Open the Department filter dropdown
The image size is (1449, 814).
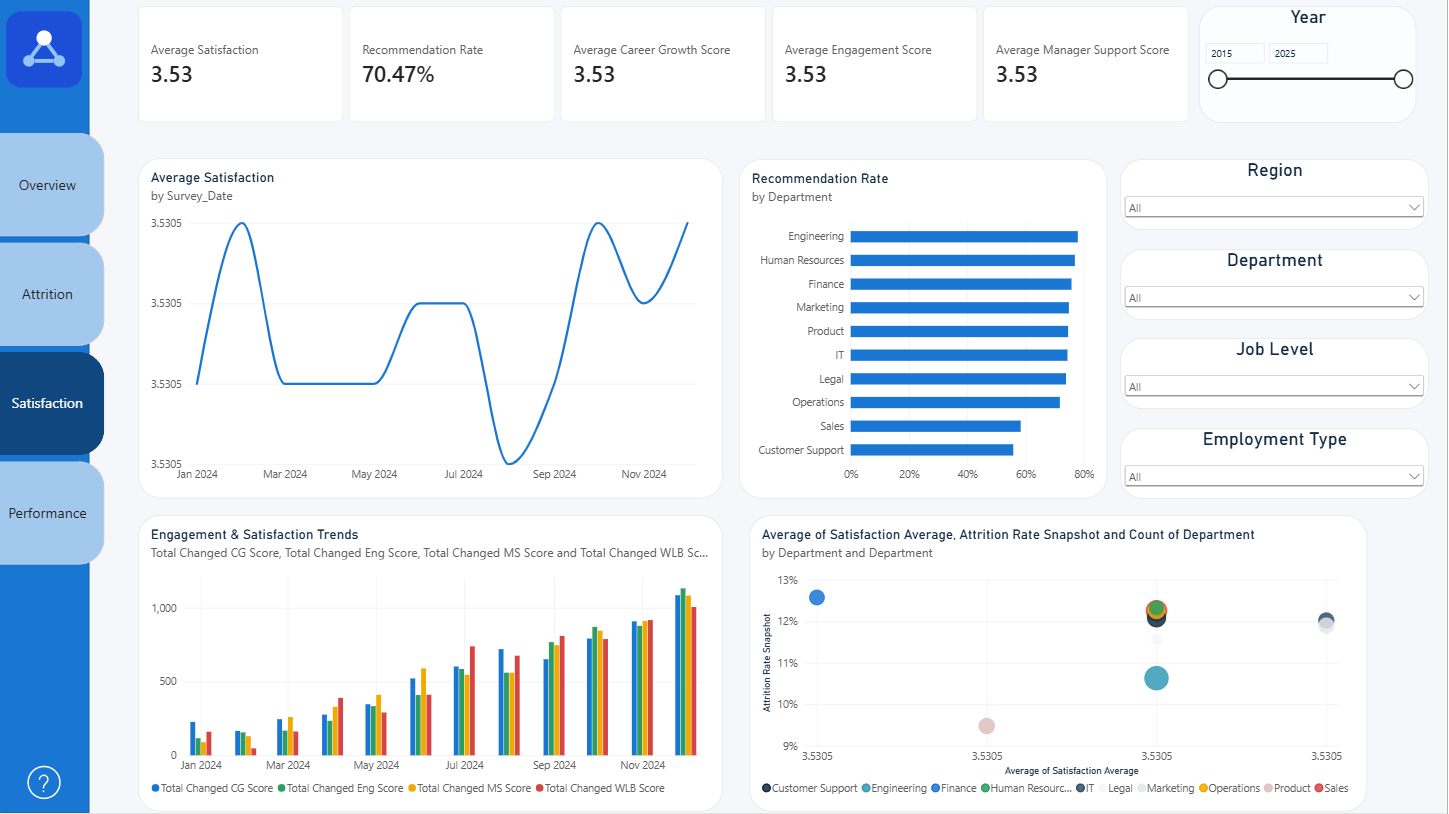(x=1274, y=297)
